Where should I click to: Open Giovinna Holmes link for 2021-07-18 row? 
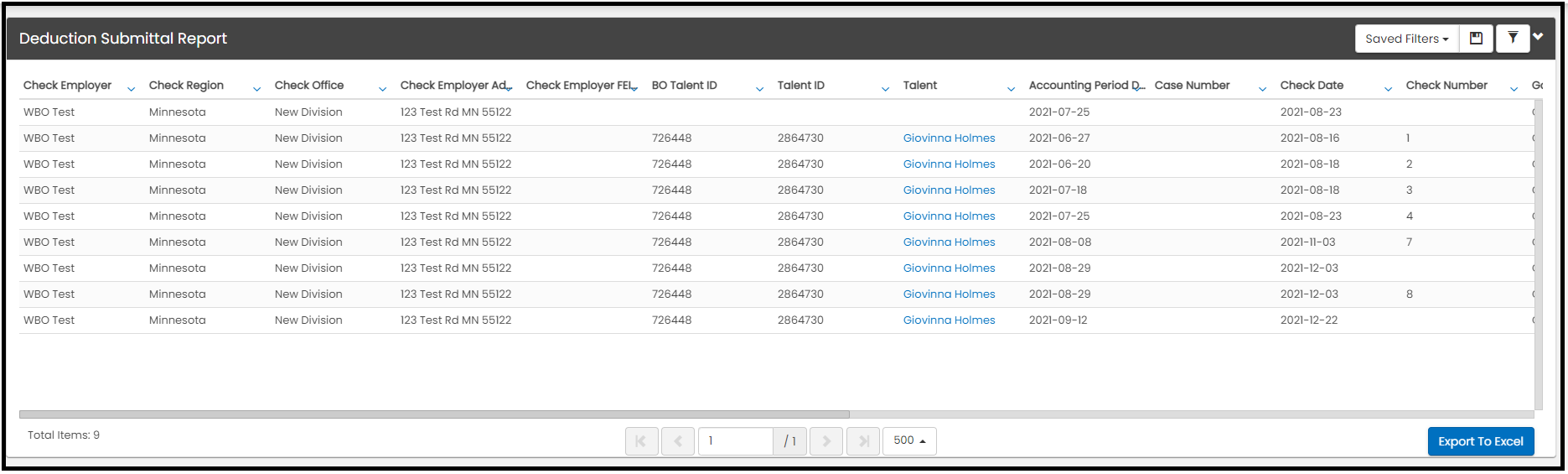[949, 190]
